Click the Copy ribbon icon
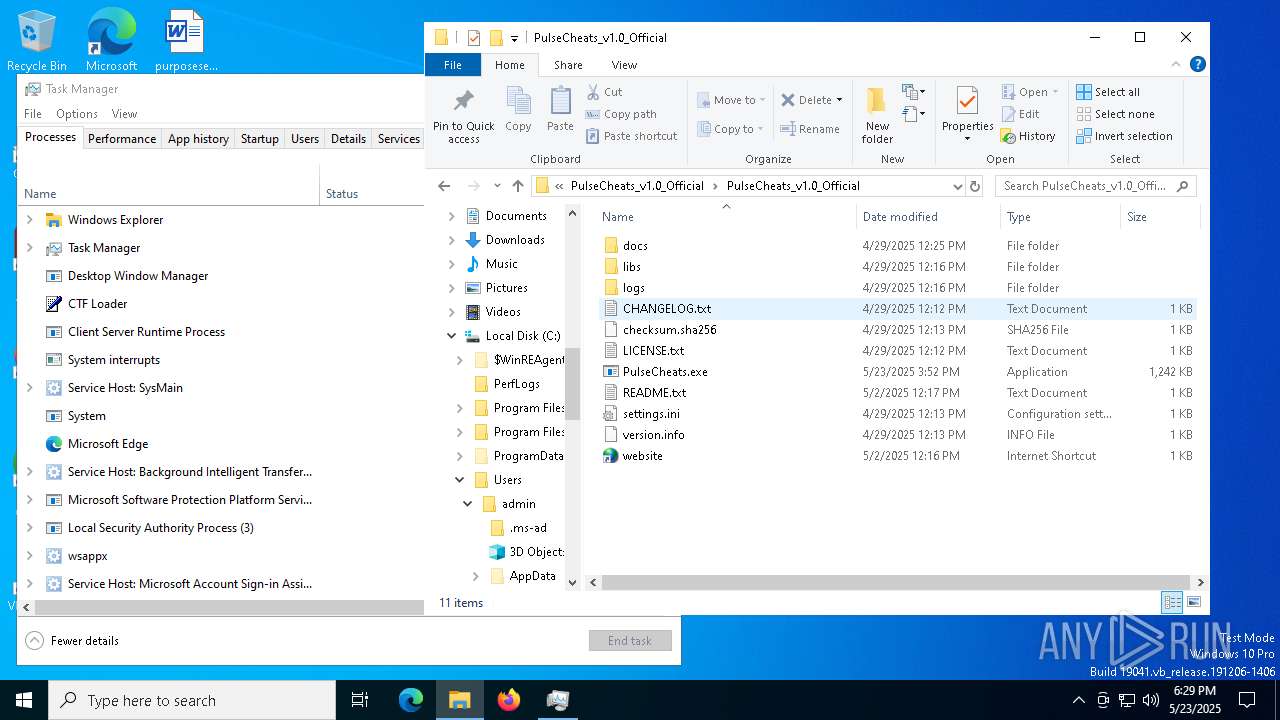 coord(518,109)
